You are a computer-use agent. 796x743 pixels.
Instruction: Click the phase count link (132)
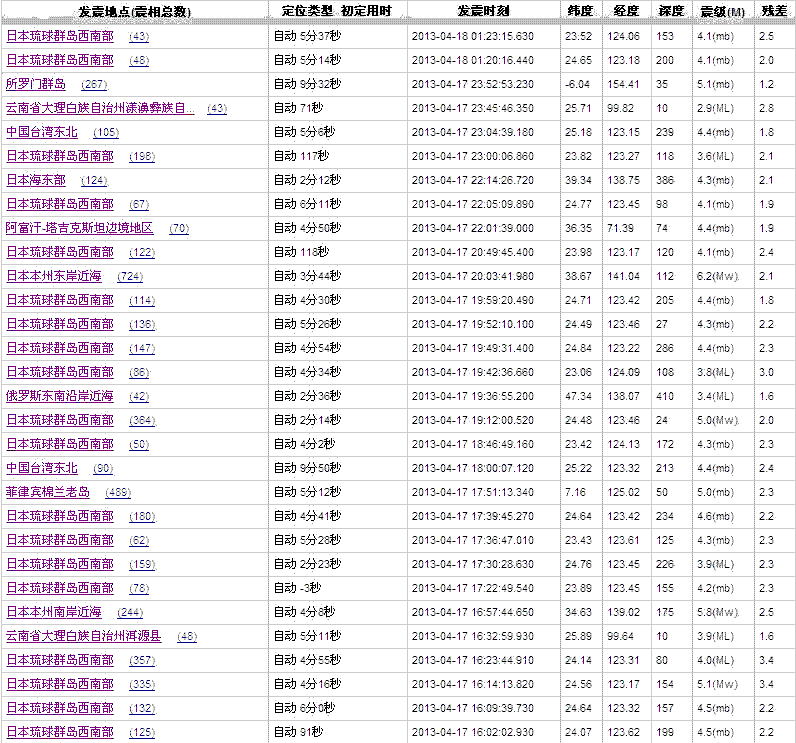pyautogui.click(x=142, y=709)
